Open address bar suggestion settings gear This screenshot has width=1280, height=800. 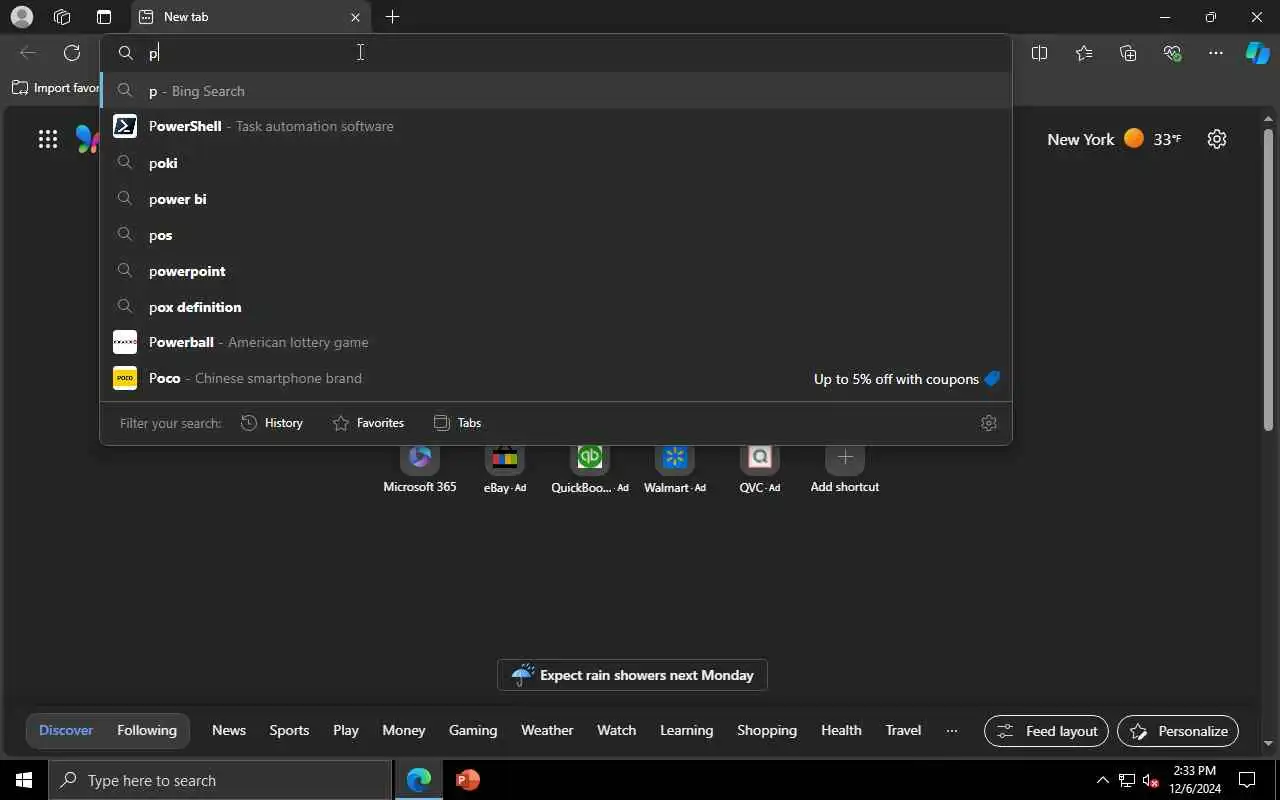click(x=989, y=423)
